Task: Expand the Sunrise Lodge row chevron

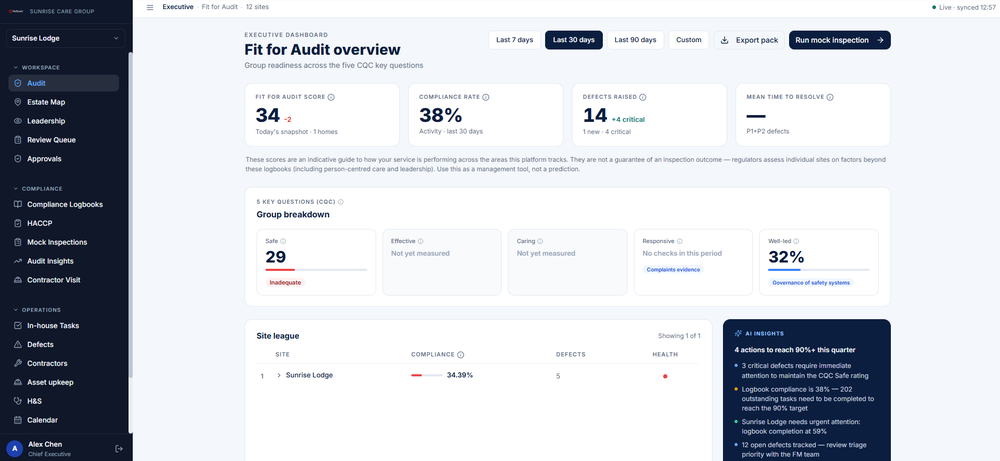Action: [279, 376]
